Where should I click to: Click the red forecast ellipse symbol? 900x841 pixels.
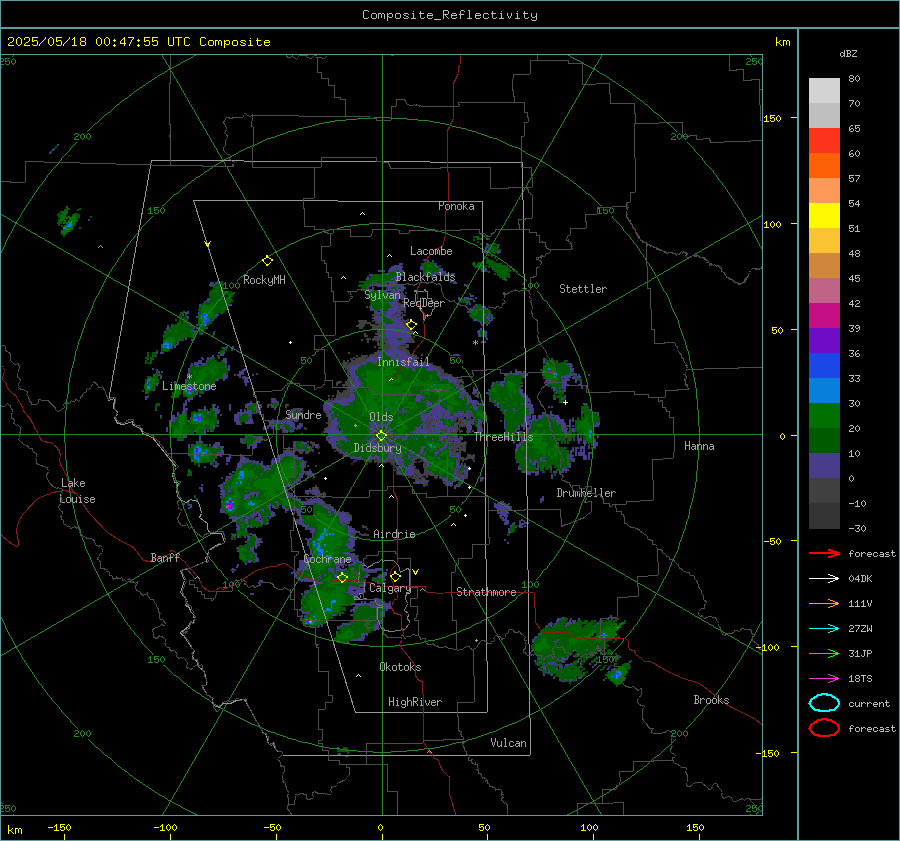824,728
